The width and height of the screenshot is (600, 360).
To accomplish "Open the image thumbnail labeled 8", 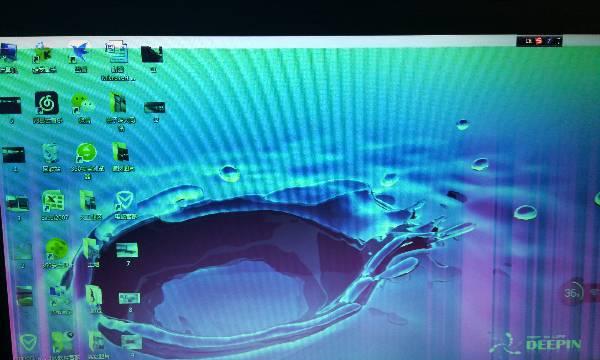I will tap(129, 298).
